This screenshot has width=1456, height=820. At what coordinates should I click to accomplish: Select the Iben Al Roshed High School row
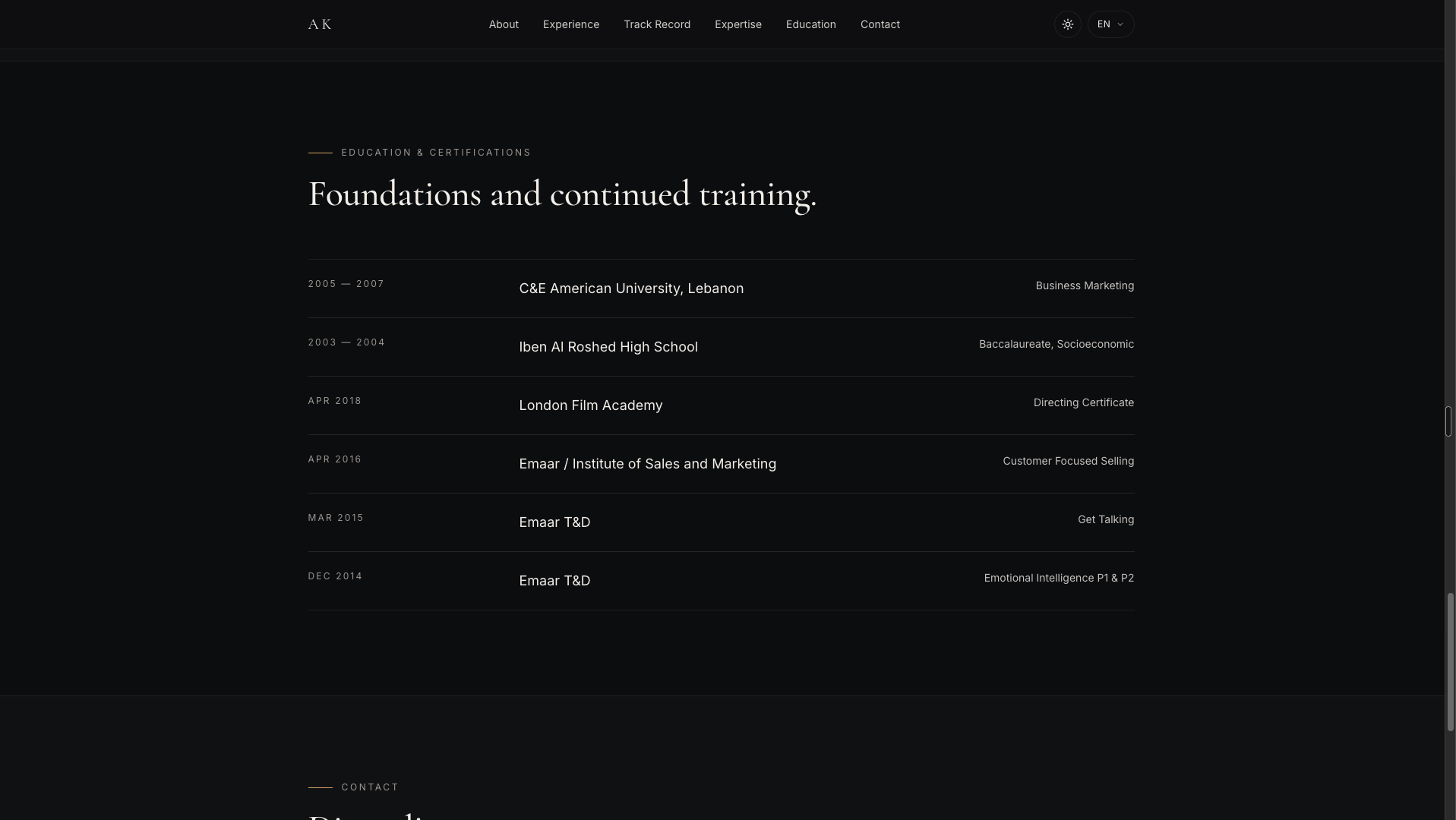tap(721, 347)
